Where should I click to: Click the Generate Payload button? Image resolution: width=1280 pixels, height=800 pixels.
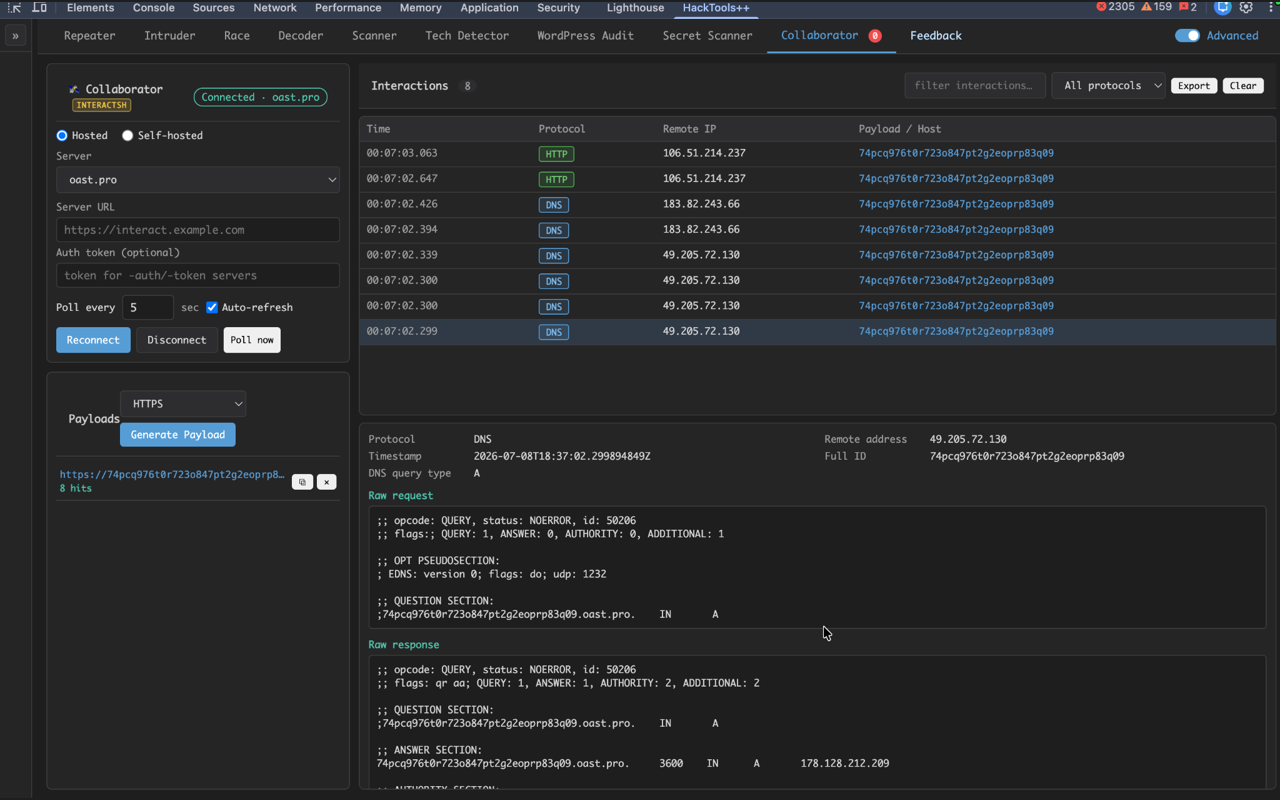(x=178, y=435)
